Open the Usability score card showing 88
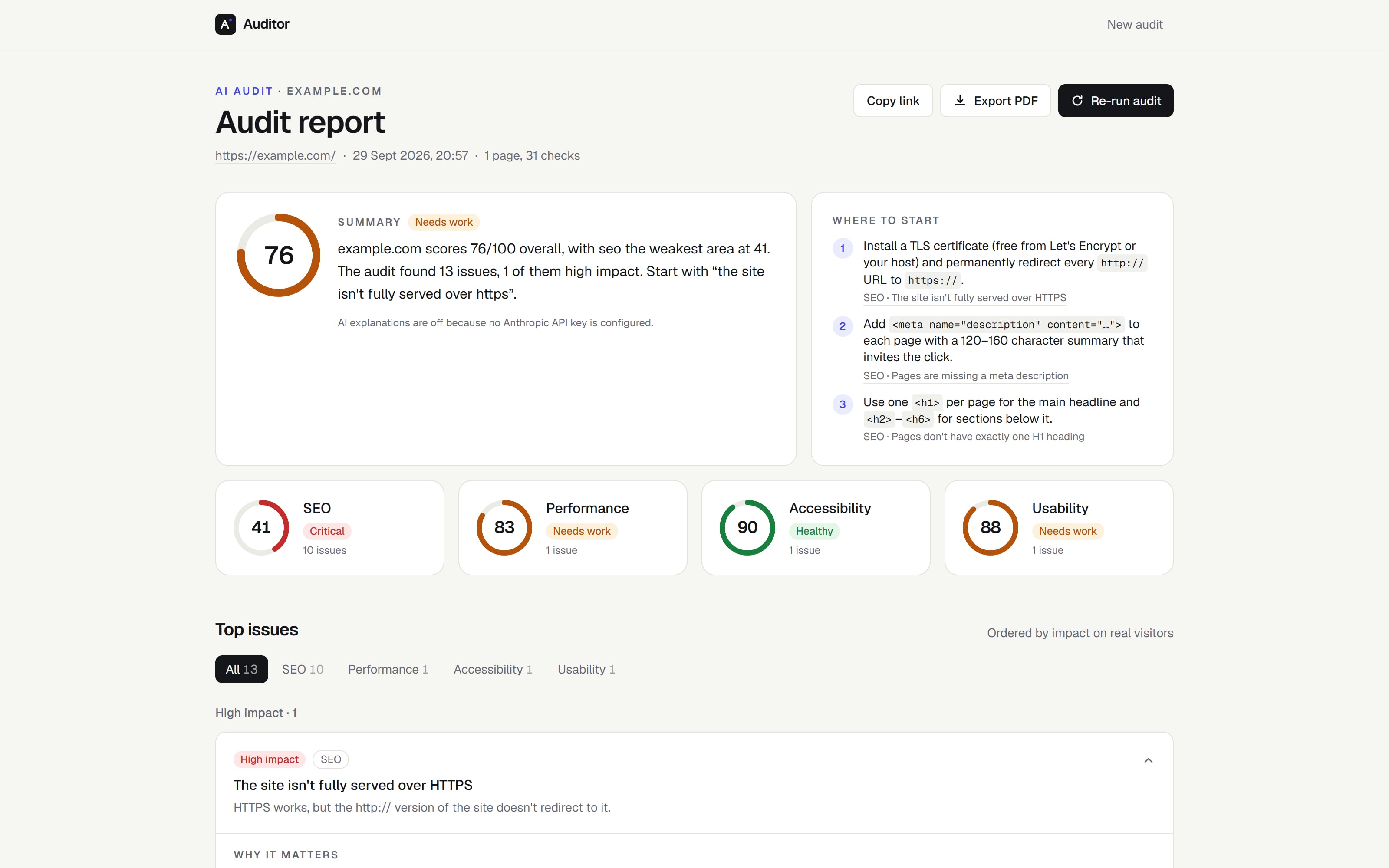1389x868 pixels. 1058,528
